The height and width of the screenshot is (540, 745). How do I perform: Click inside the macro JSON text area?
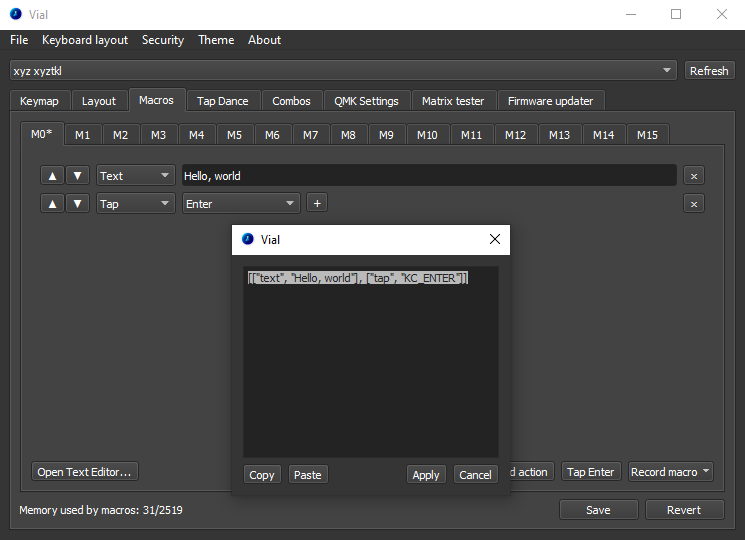(371, 362)
